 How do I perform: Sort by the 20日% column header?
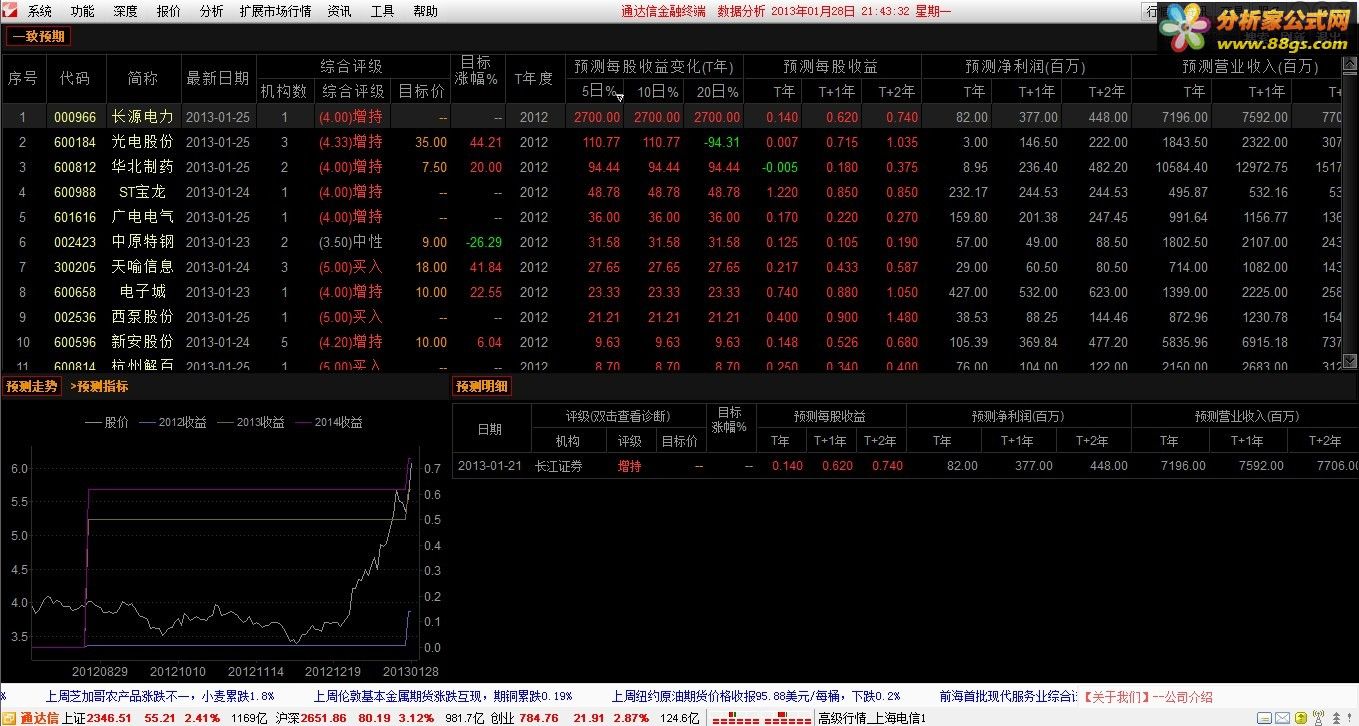(719, 91)
